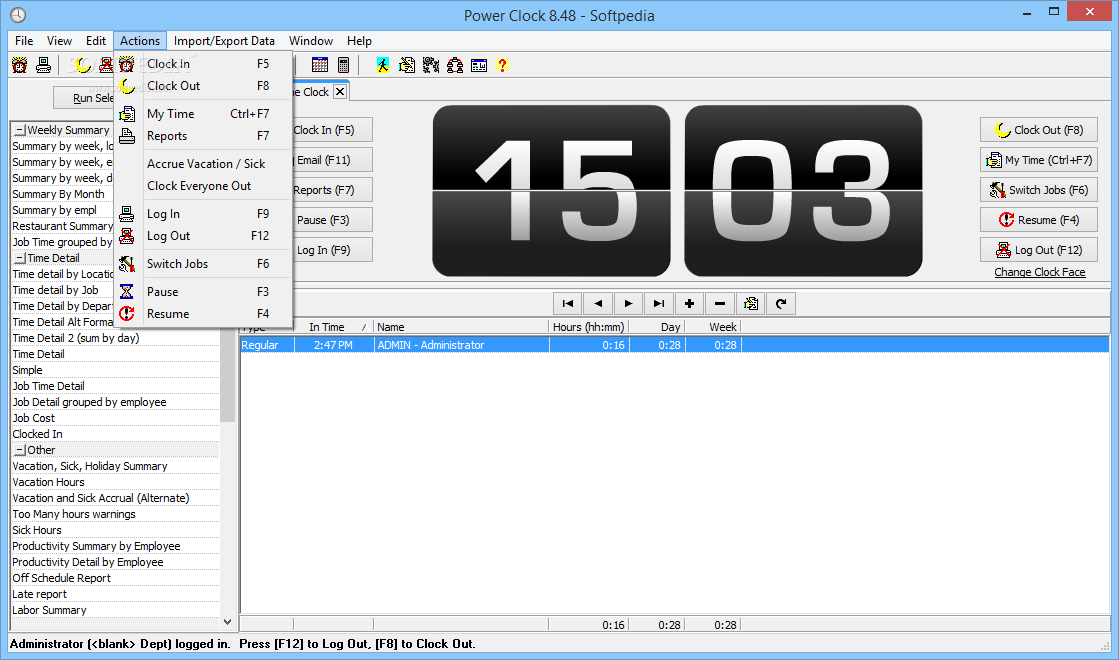Open the calendar icon in the toolbar
The width and height of the screenshot is (1119, 660).
320,66
